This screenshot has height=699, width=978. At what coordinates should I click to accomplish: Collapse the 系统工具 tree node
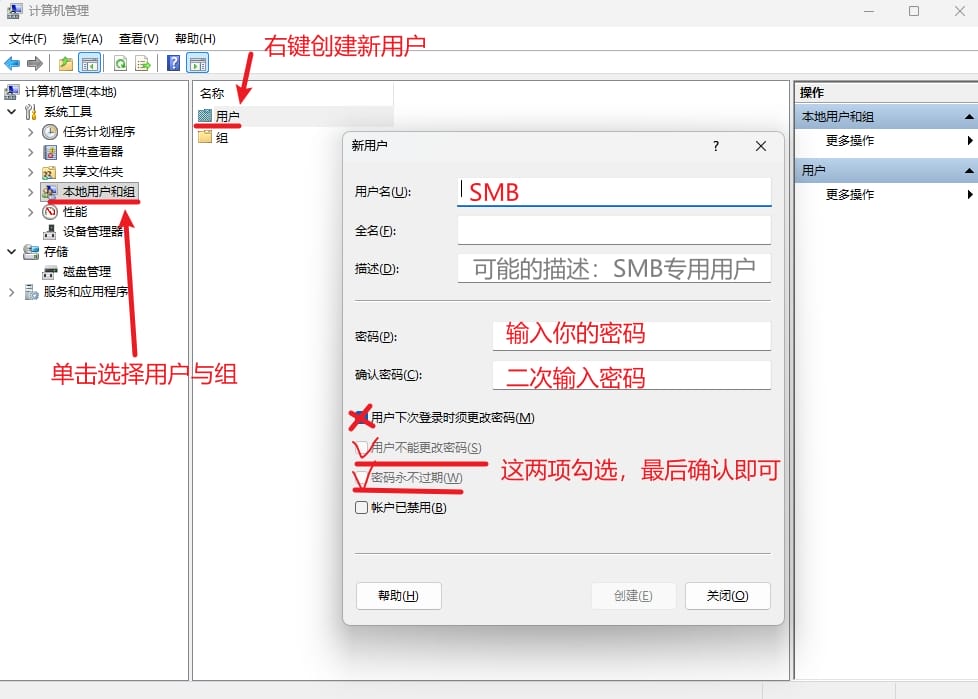coord(12,112)
